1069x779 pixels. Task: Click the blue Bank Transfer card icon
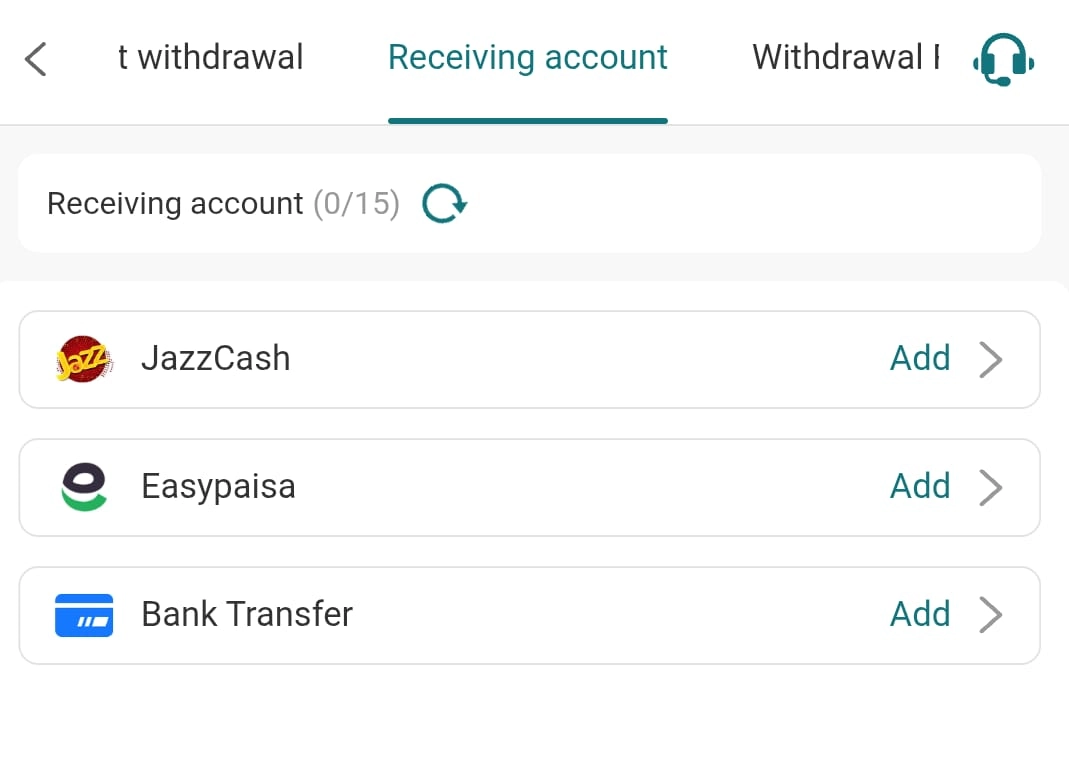point(83,615)
